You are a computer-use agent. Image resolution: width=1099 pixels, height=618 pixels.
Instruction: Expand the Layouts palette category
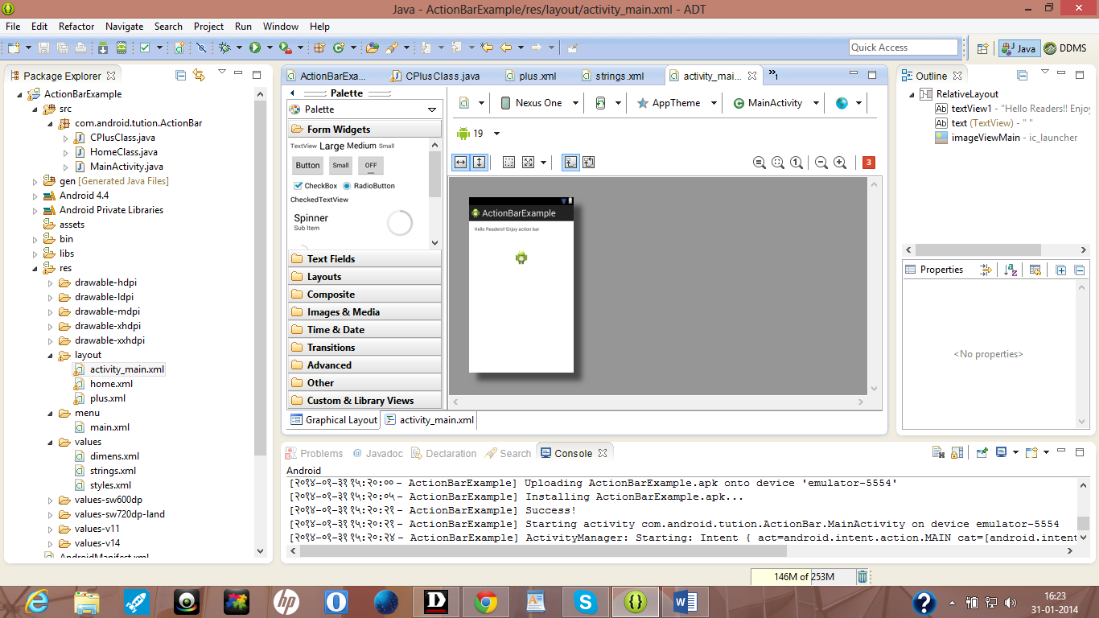364,277
